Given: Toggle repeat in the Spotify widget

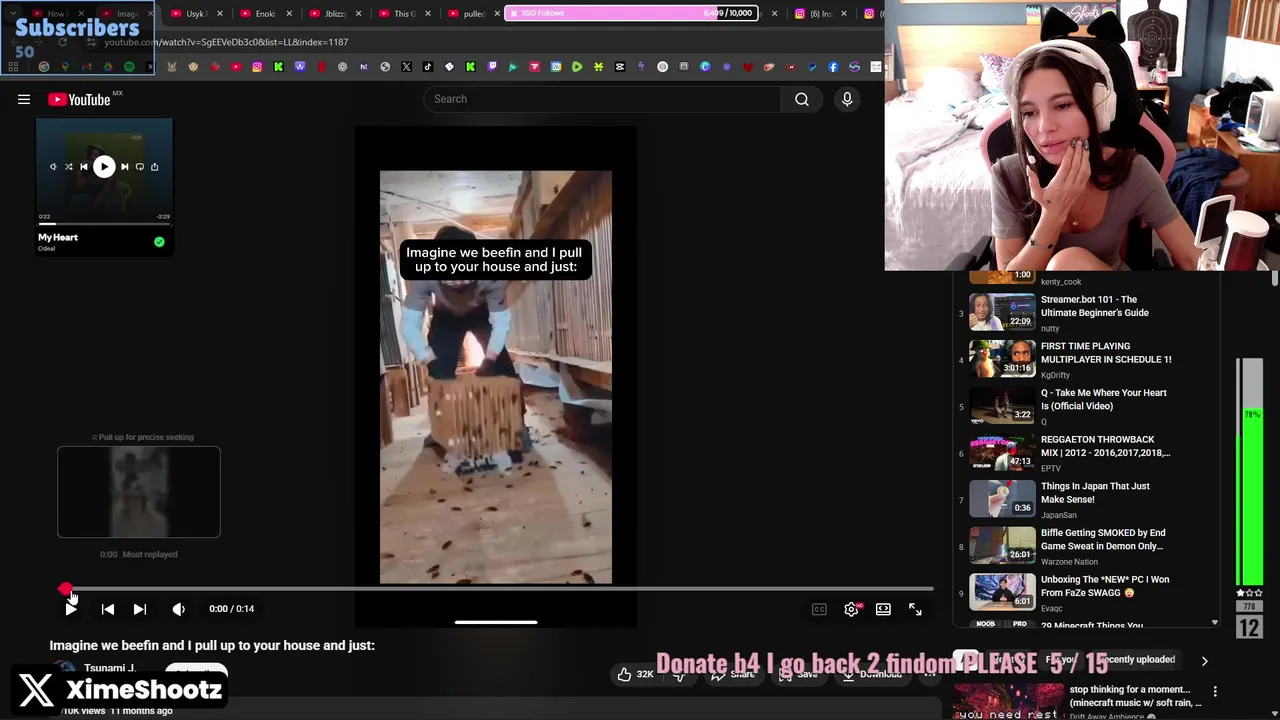Looking at the screenshot, I should click(x=139, y=167).
